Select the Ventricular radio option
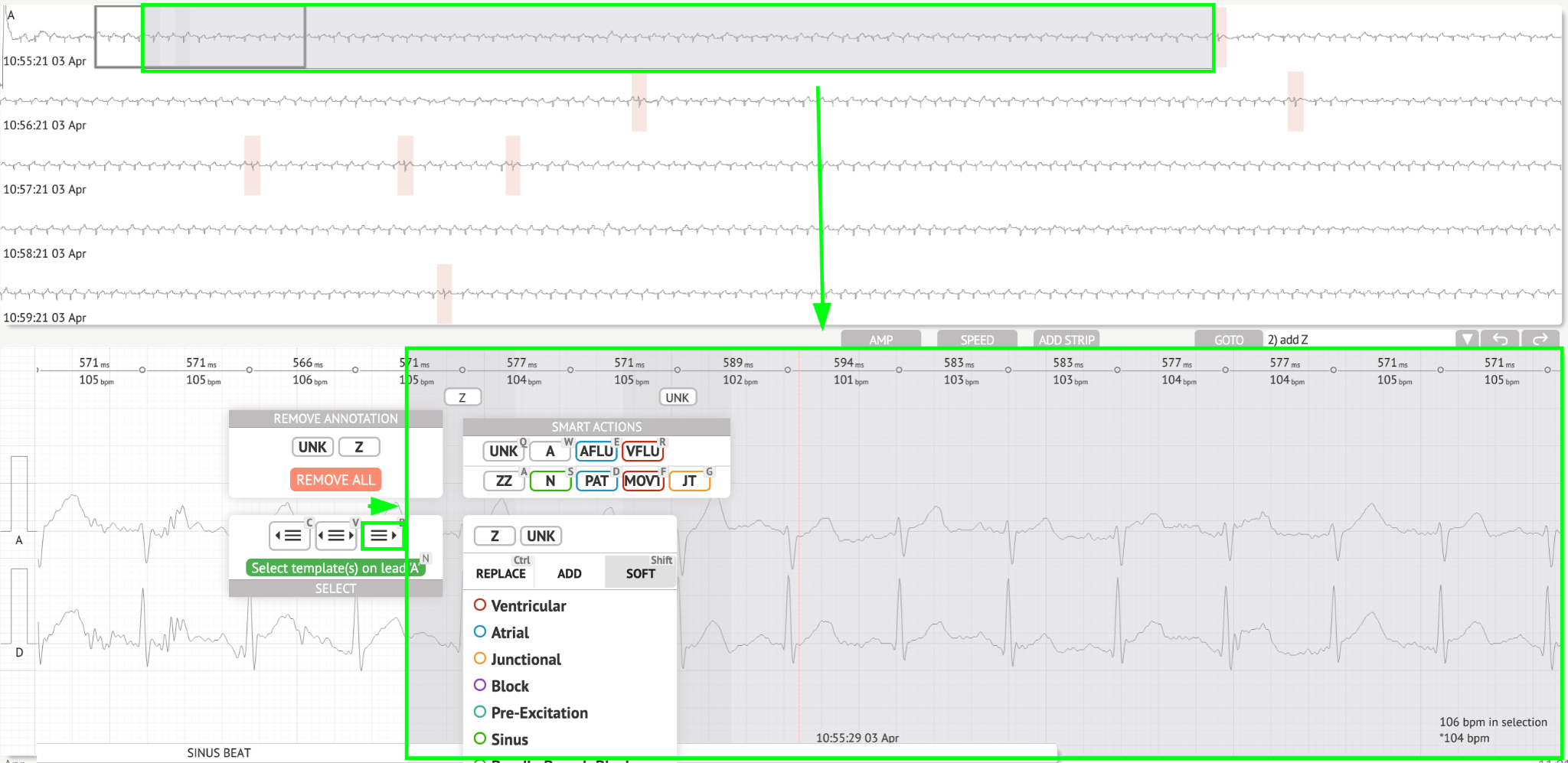 coord(480,605)
